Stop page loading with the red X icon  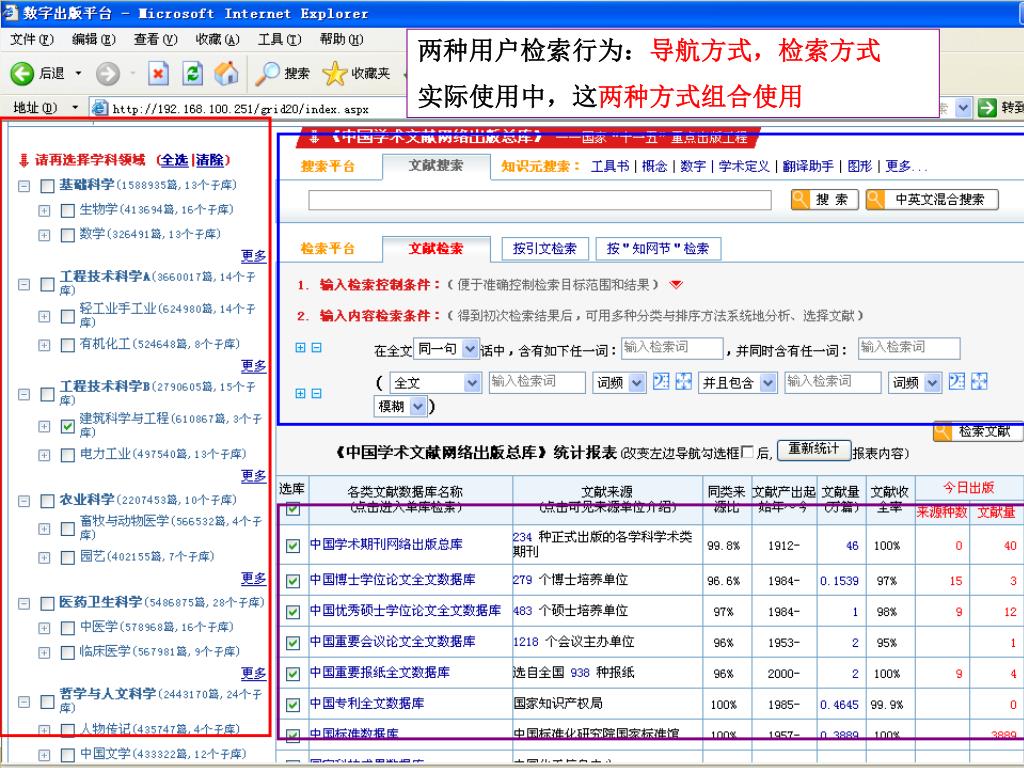pos(158,73)
